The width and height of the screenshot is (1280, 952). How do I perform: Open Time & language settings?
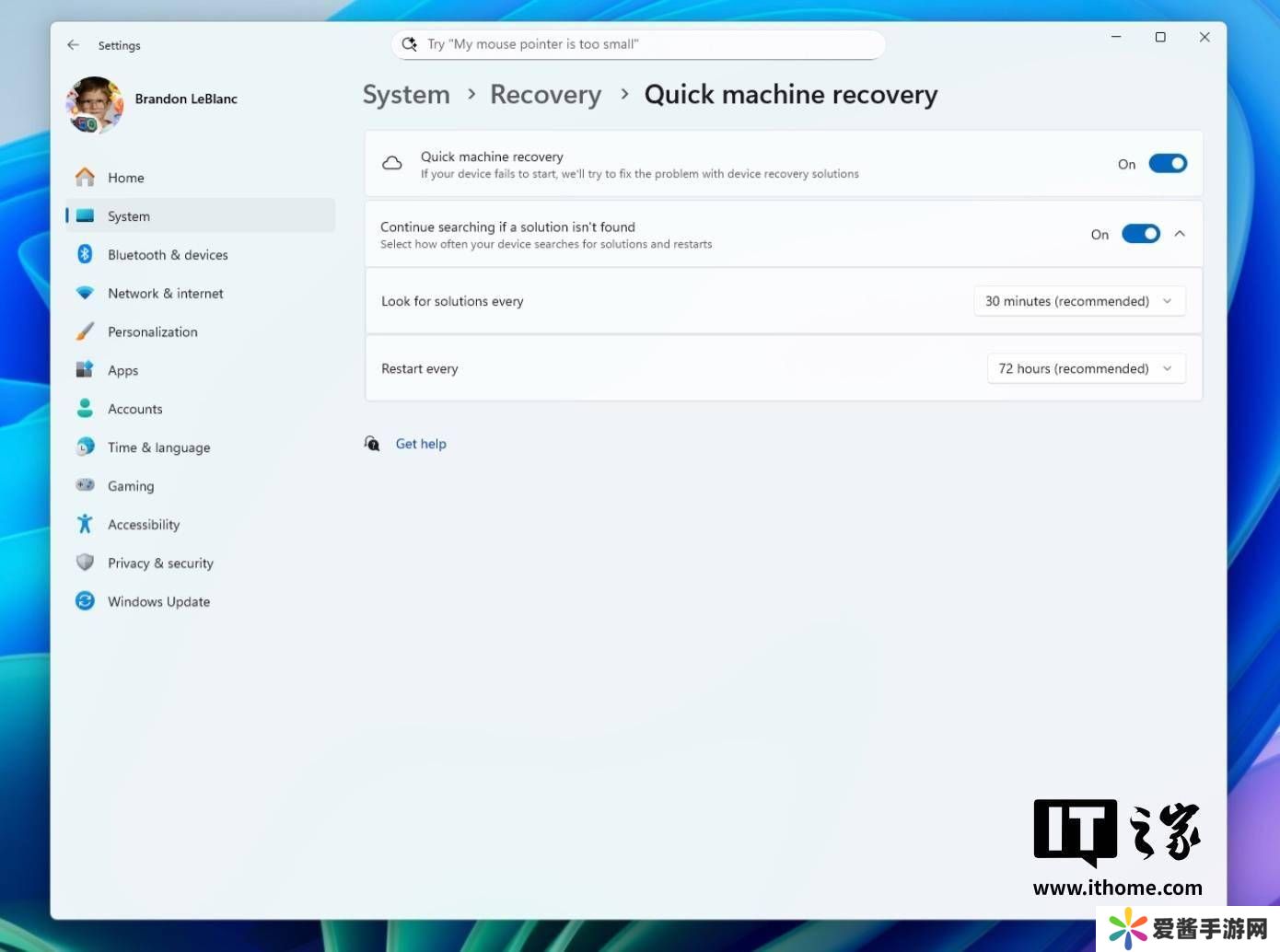pyautogui.click(x=158, y=447)
